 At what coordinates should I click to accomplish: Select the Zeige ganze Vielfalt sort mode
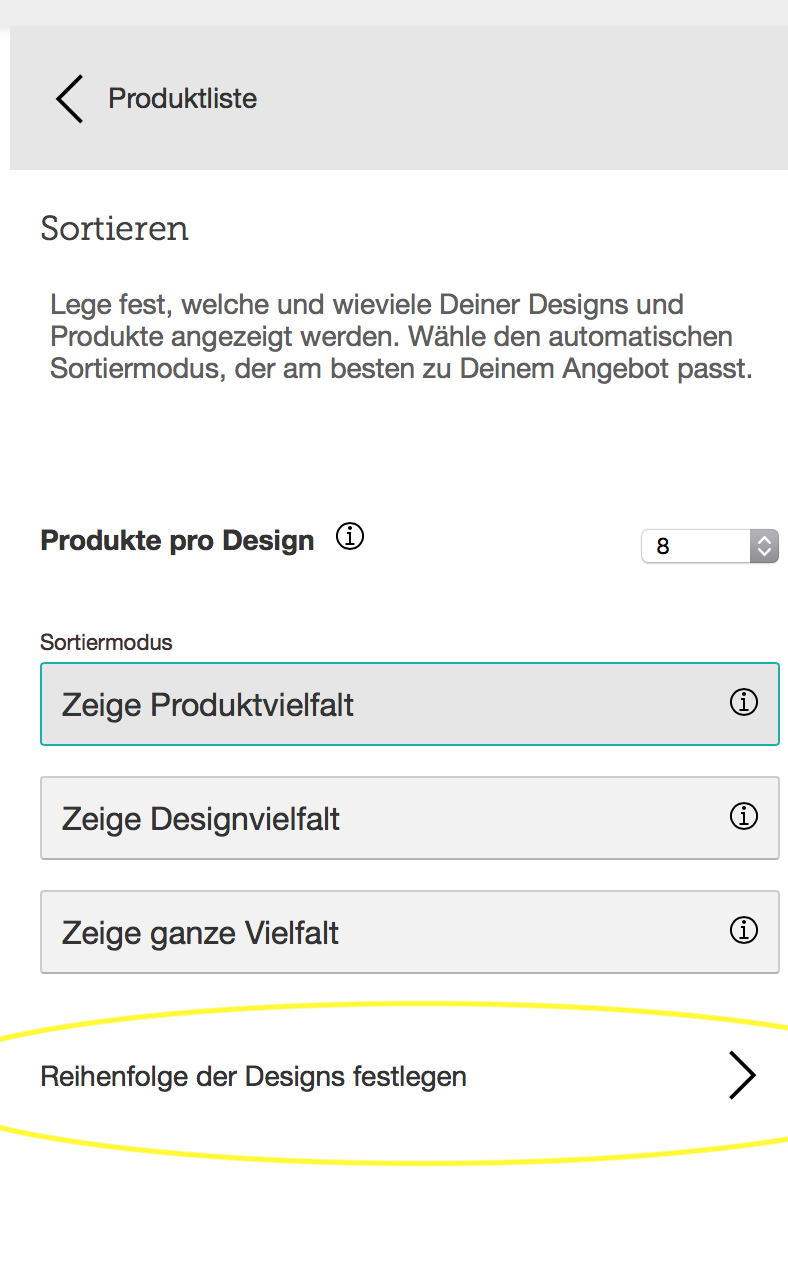(380, 932)
